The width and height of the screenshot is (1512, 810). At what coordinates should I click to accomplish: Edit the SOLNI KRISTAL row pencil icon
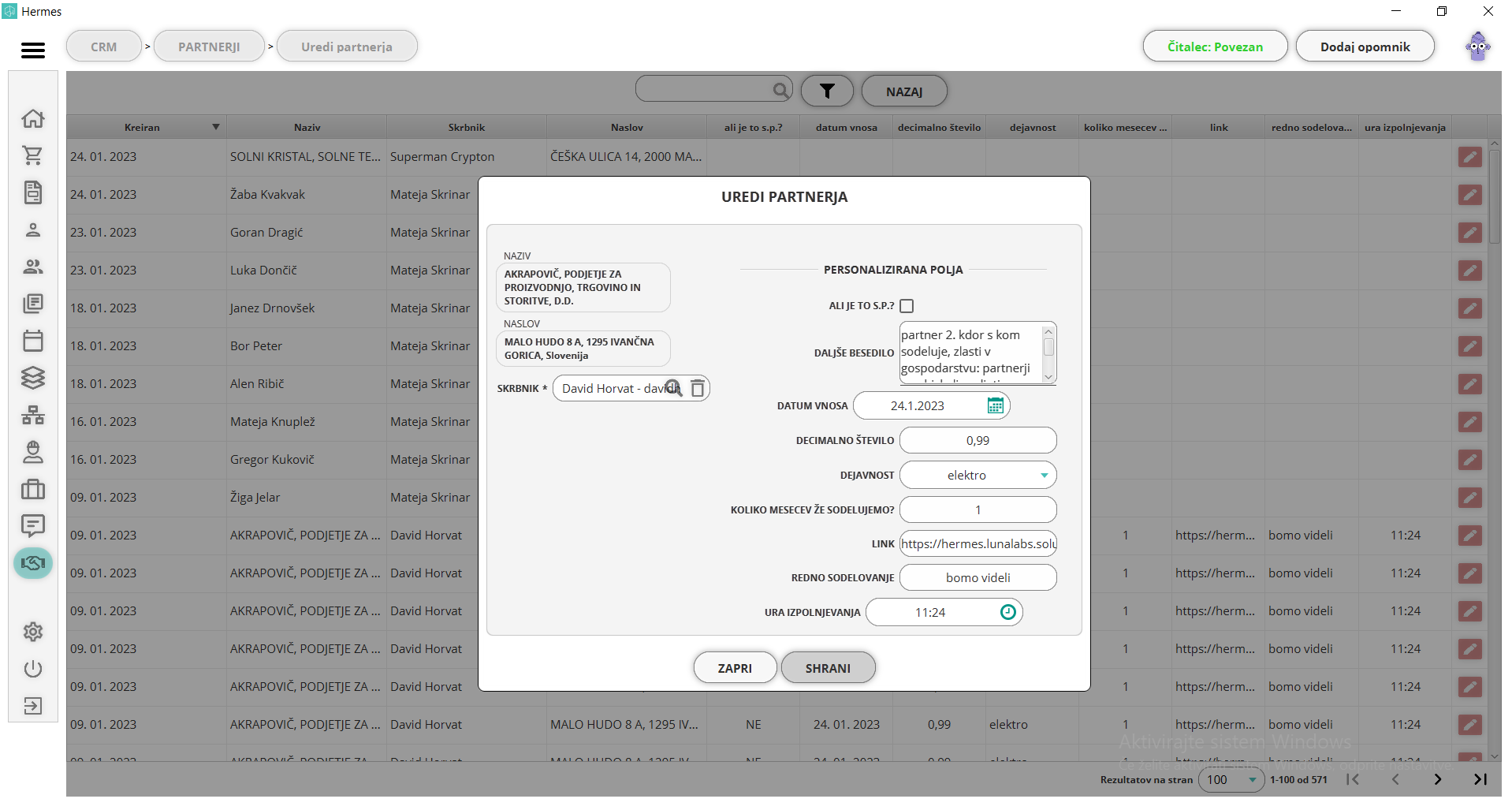coord(1469,157)
